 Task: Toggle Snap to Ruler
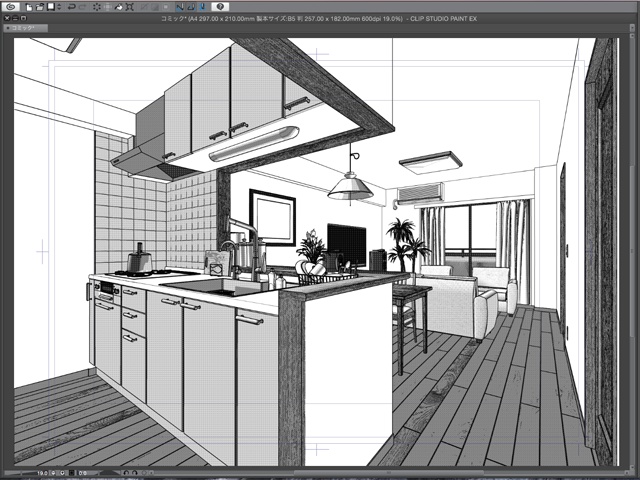[x=180, y=7]
